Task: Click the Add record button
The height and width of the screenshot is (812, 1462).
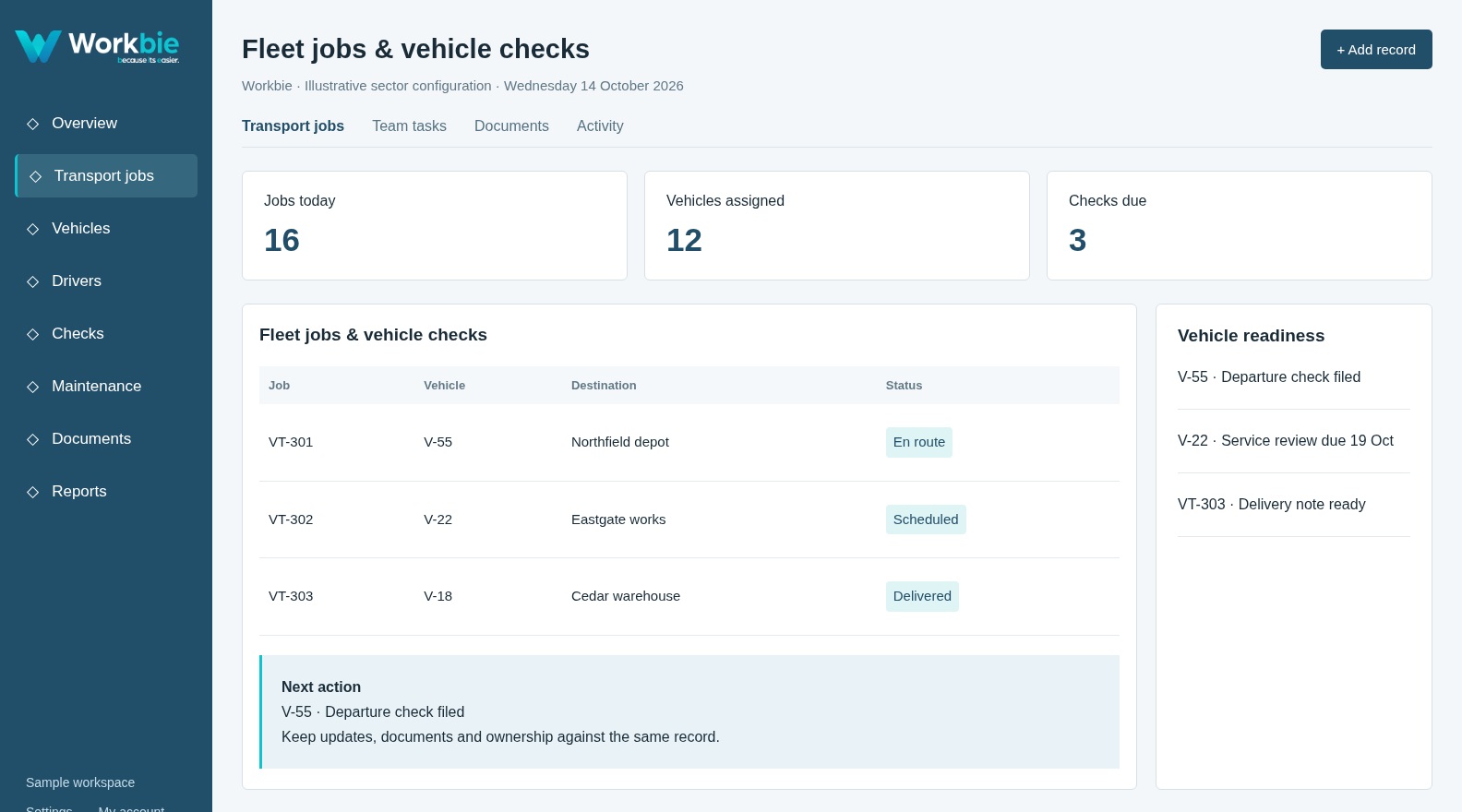Action: 1376,50
